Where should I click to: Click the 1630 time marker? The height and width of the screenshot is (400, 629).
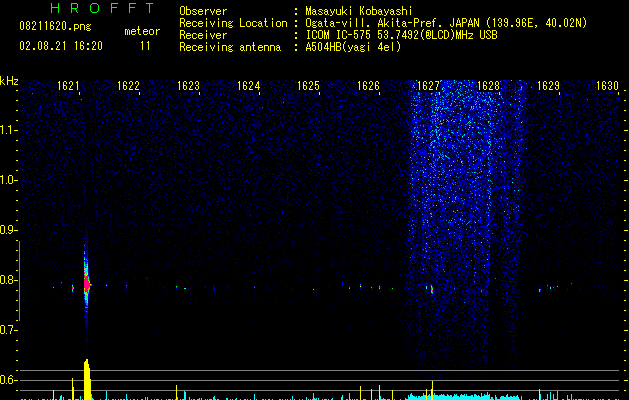[607, 86]
